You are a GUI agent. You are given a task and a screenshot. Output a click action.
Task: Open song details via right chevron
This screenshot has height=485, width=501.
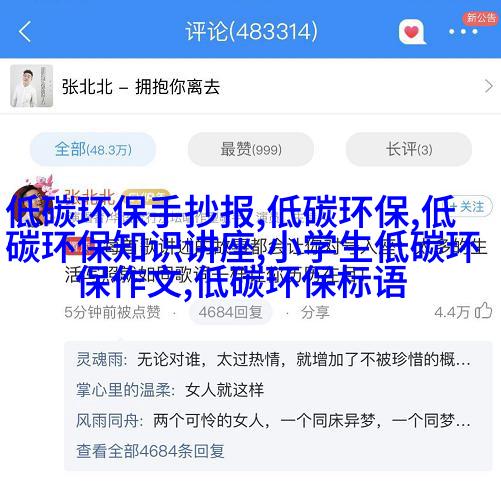488,86
